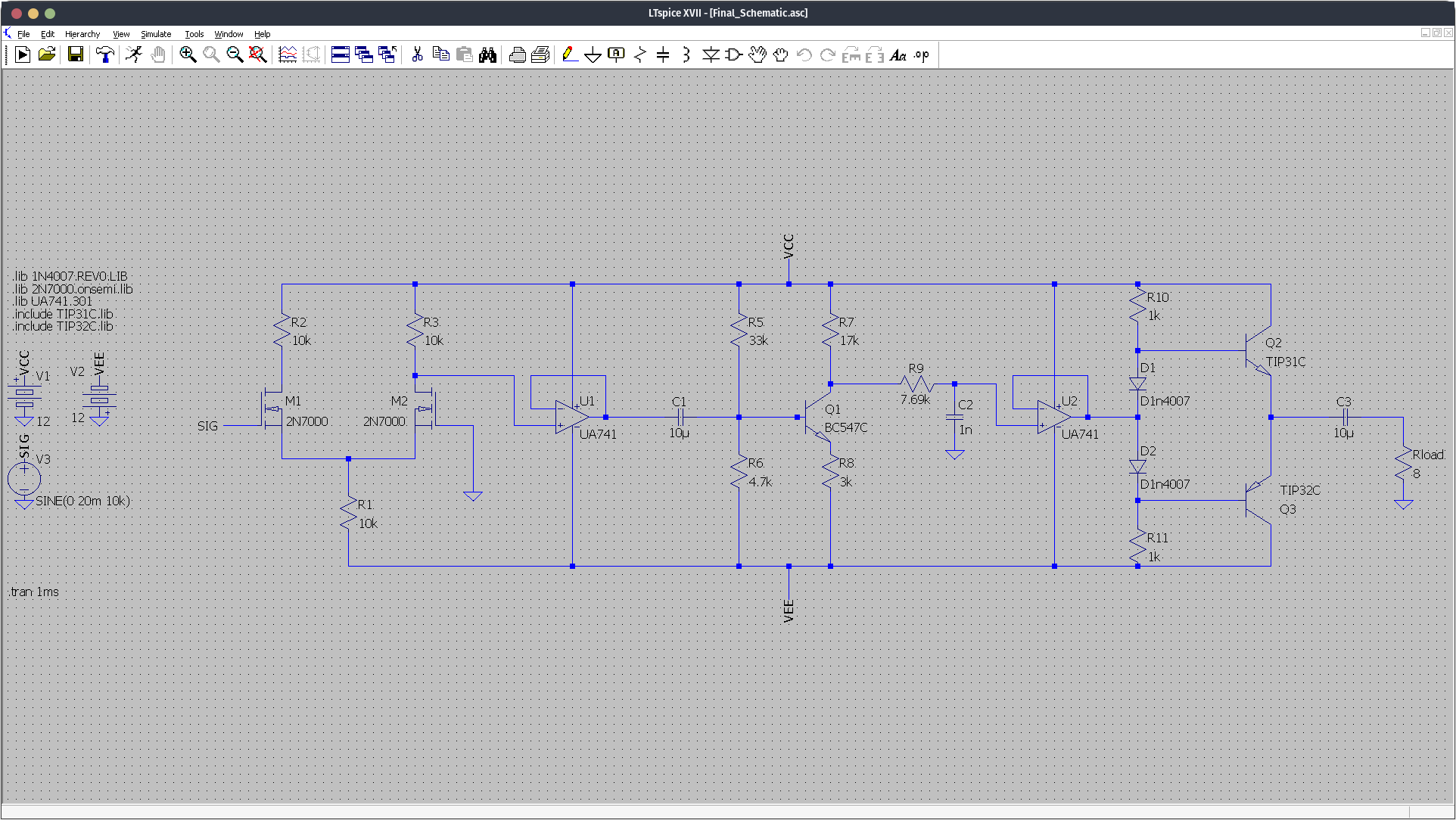The height and width of the screenshot is (820, 1456).
Task: Click the Rotate toolbar icon
Action: (x=851, y=54)
